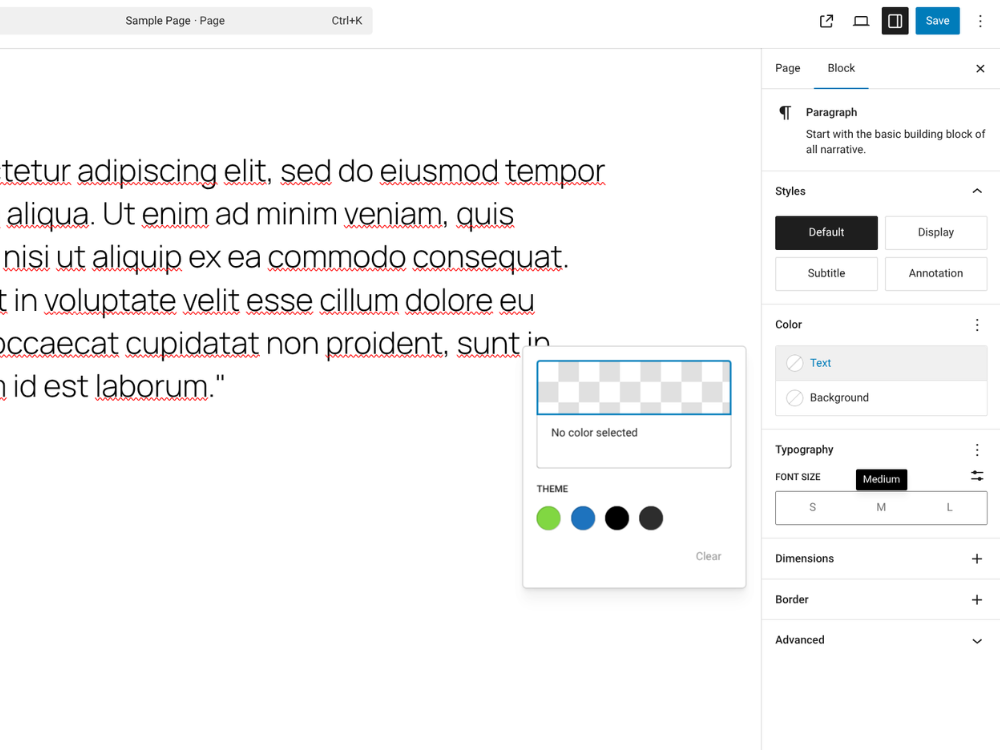The height and width of the screenshot is (750, 1000).
Task: Click the Paragraph block icon
Action: coord(785,112)
